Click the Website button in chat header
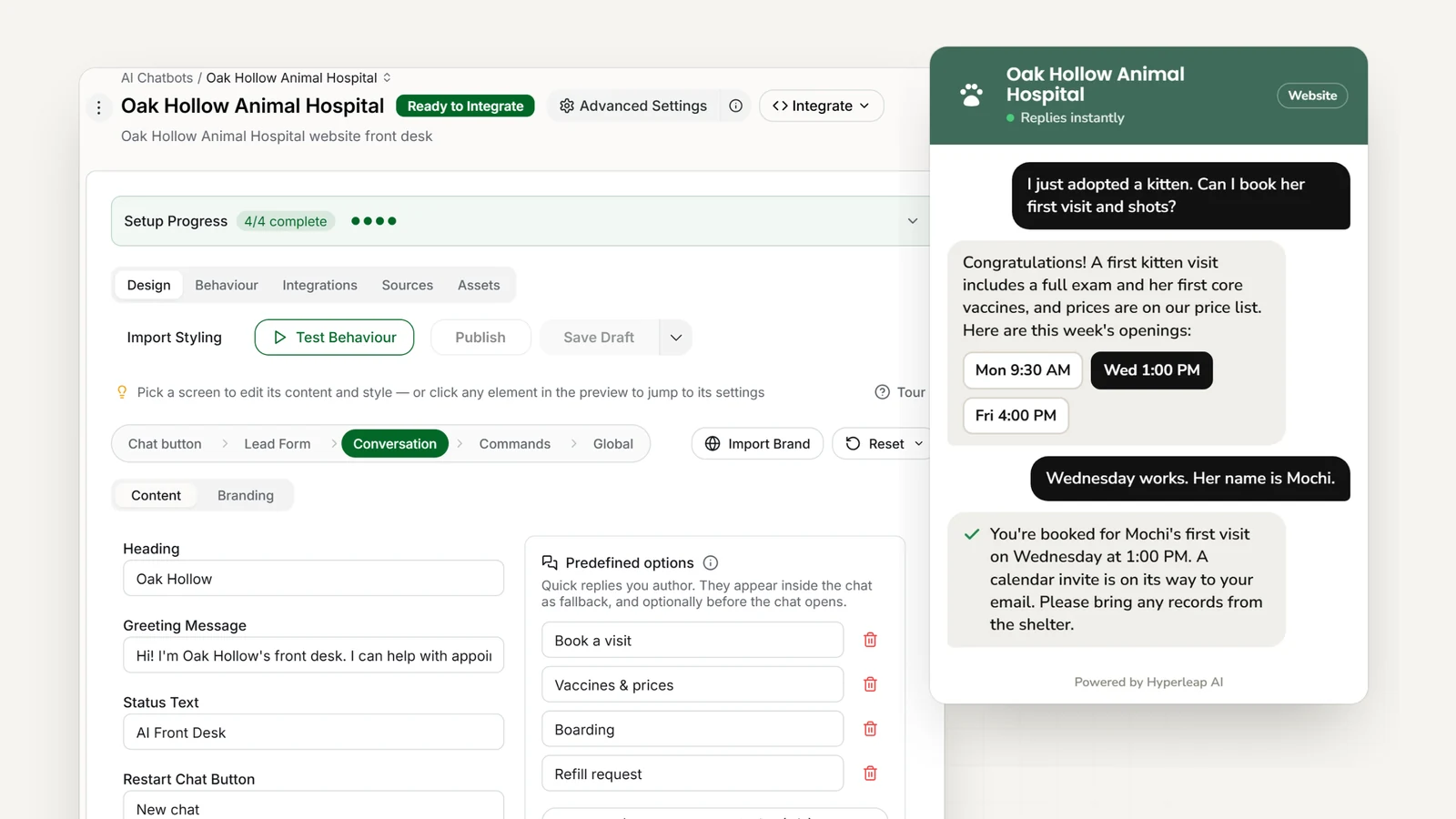 [1312, 96]
